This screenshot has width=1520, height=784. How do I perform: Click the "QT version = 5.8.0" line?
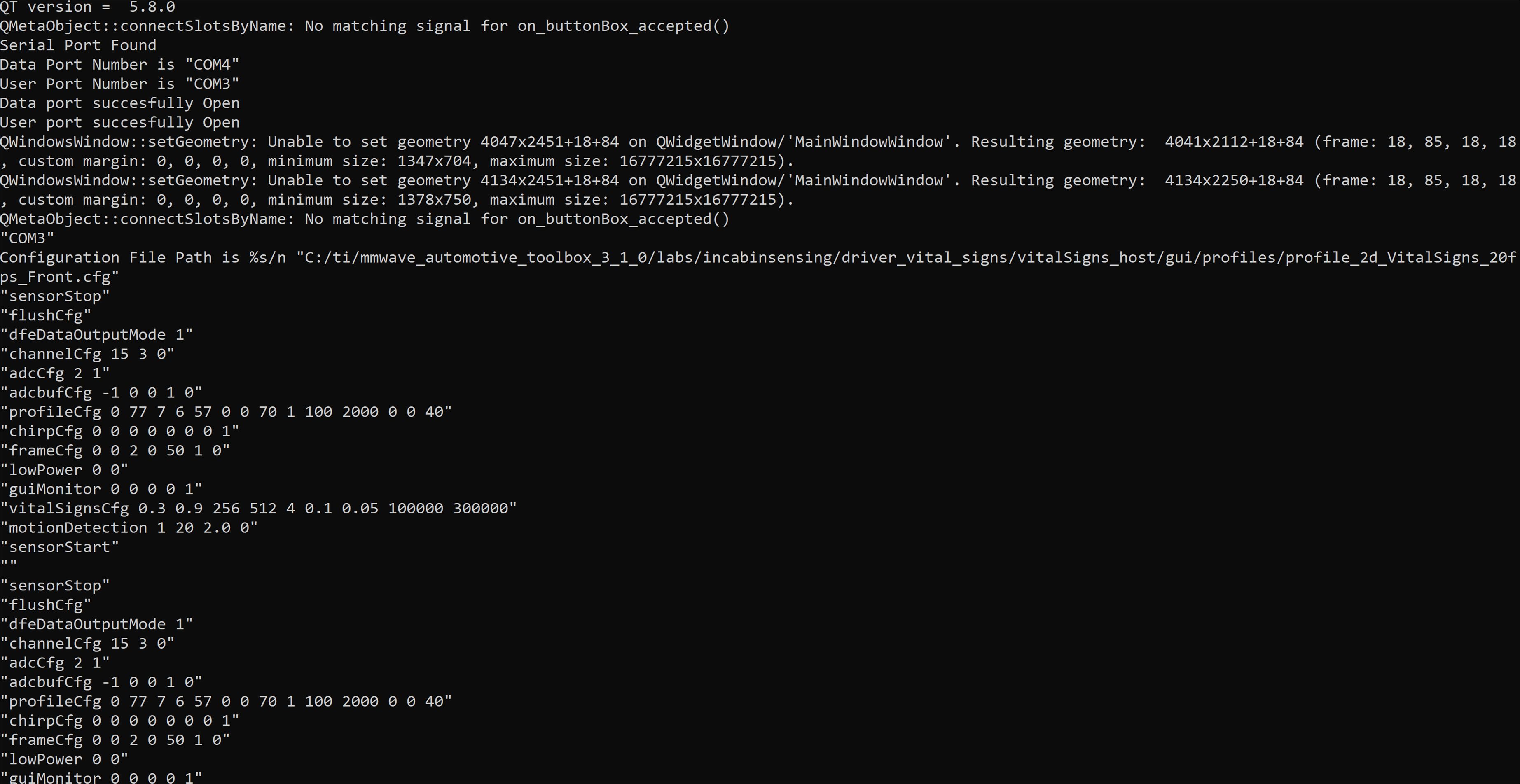click(x=87, y=7)
